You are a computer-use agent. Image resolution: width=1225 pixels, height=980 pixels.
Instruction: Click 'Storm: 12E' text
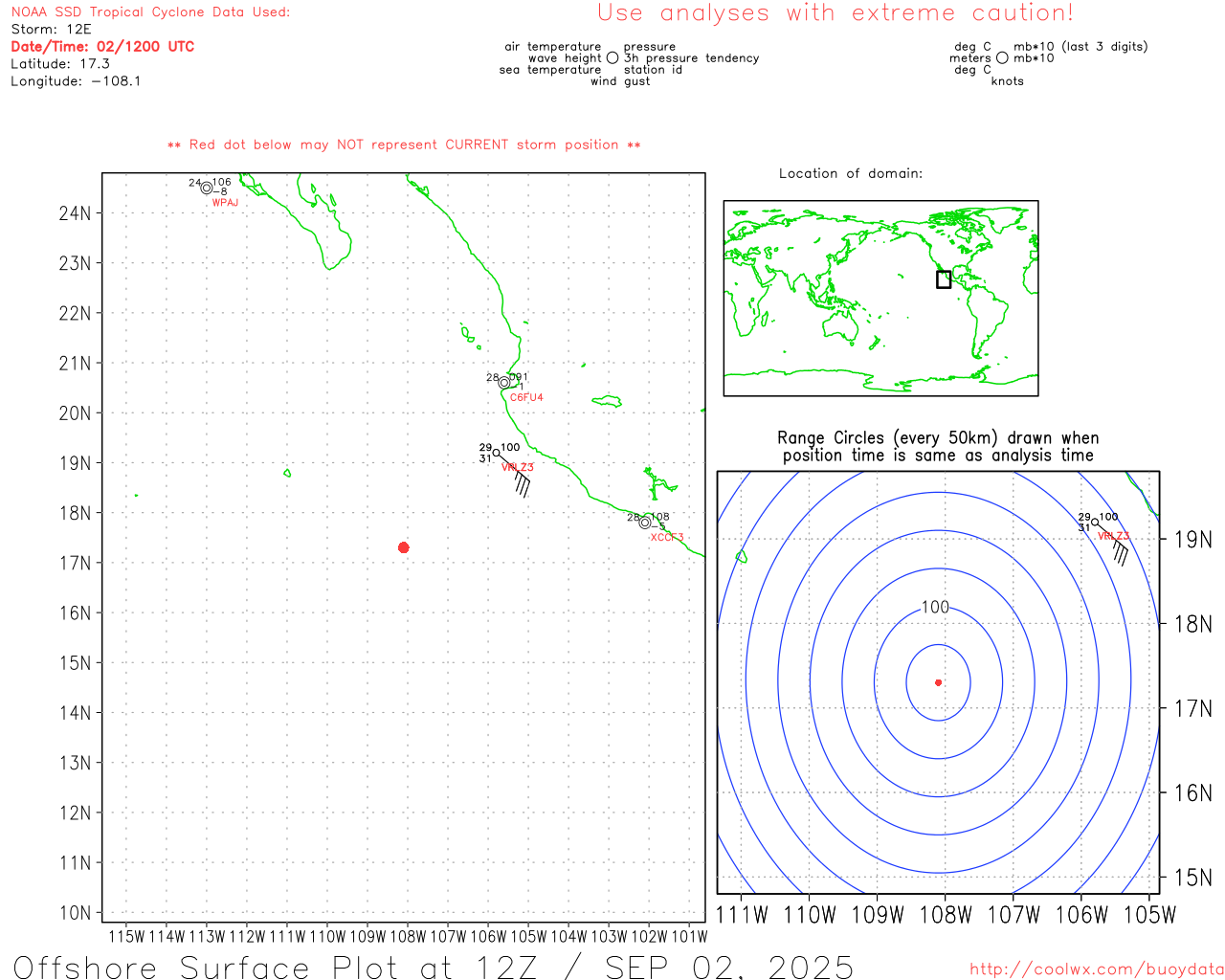(51, 30)
